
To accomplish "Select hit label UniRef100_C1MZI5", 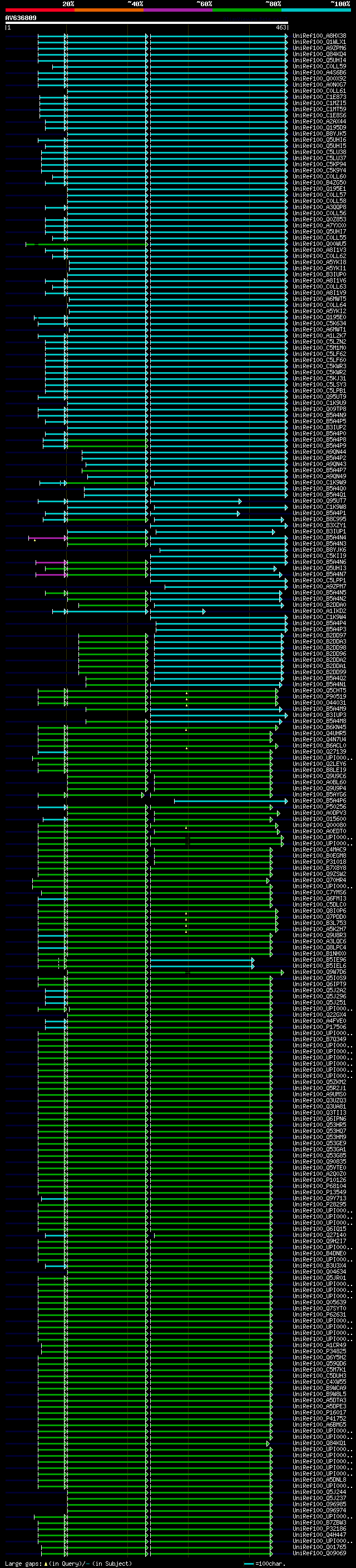I will (319, 103).
